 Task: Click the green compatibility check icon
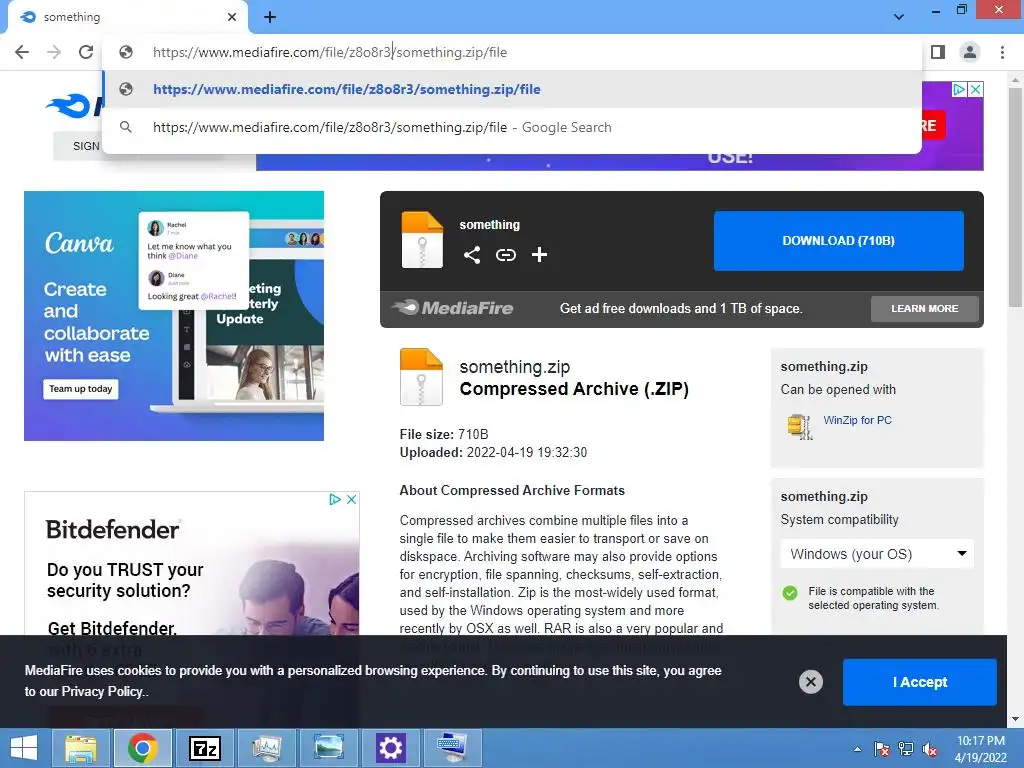click(x=790, y=593)
